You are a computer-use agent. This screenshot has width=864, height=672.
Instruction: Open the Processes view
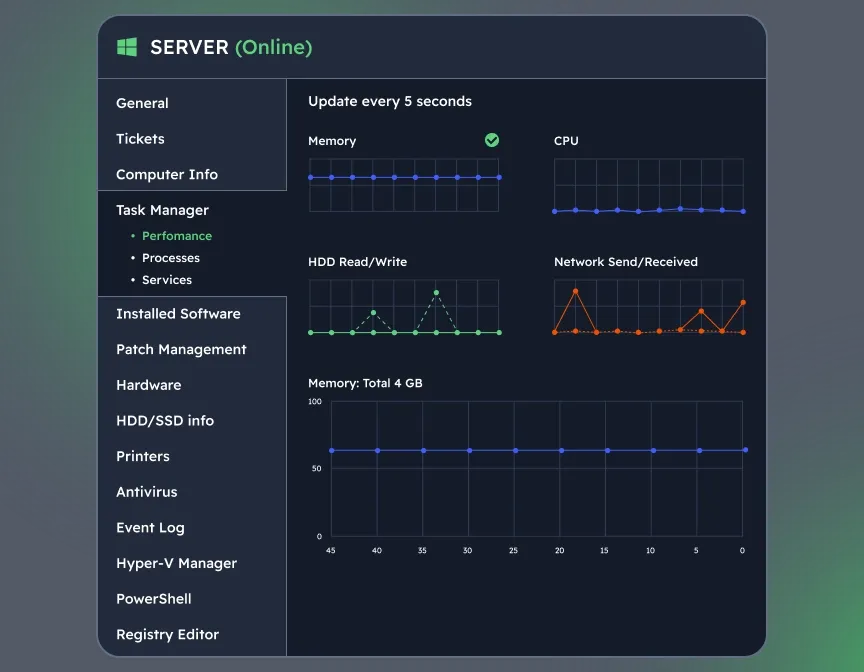[171, 257]
